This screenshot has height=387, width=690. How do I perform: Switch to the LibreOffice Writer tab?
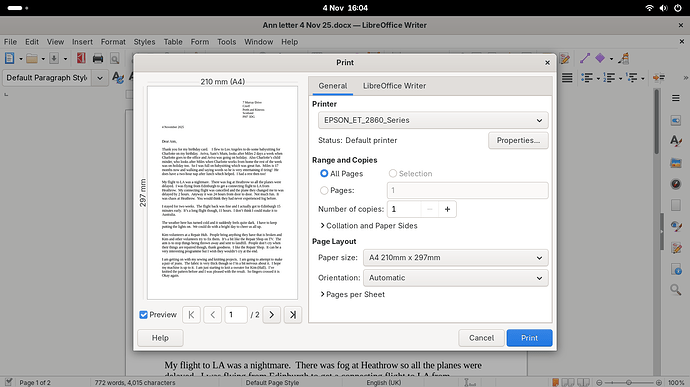click(x=394, y=86)
